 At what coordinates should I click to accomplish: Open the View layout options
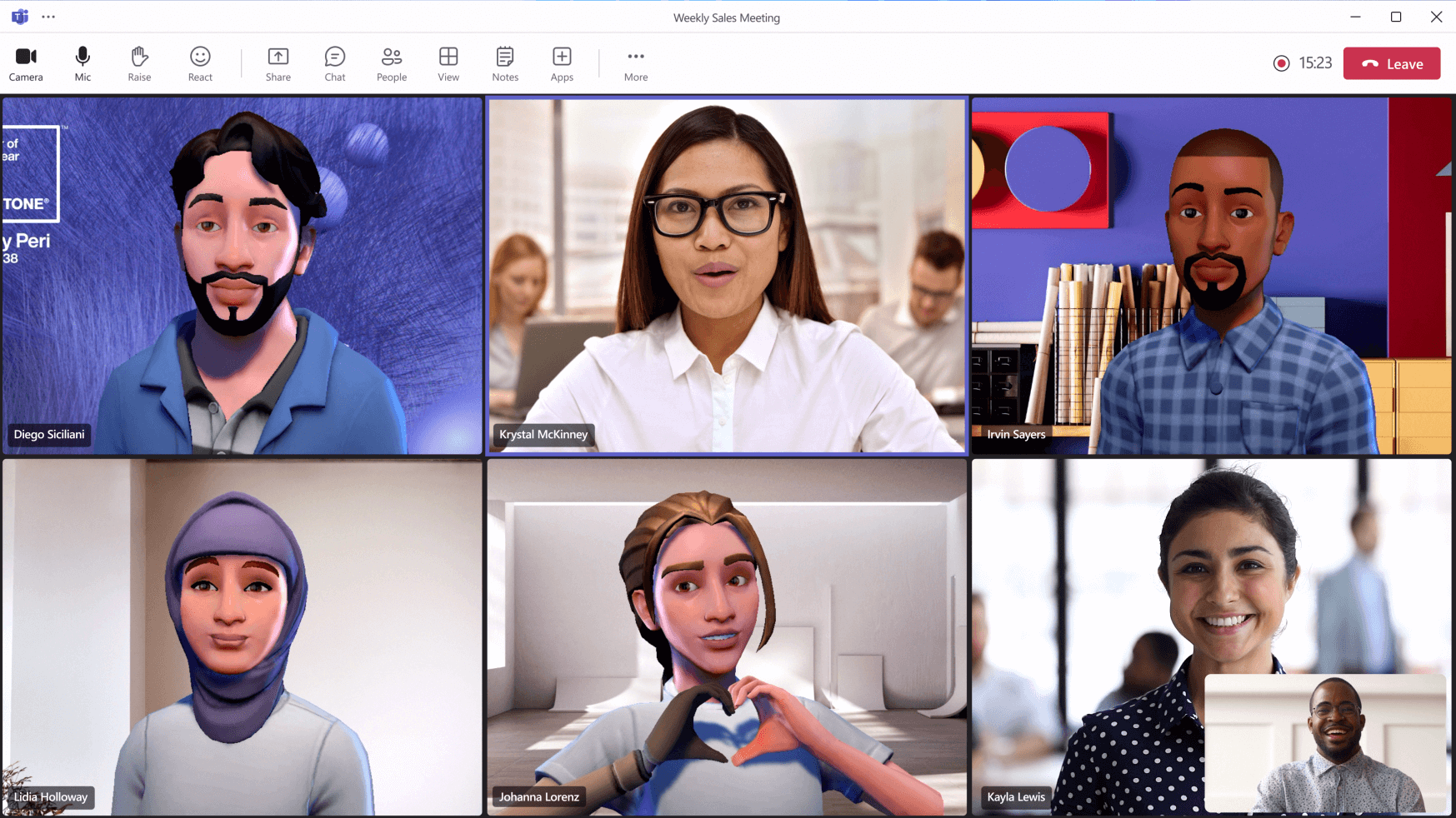tap(448, 62)
